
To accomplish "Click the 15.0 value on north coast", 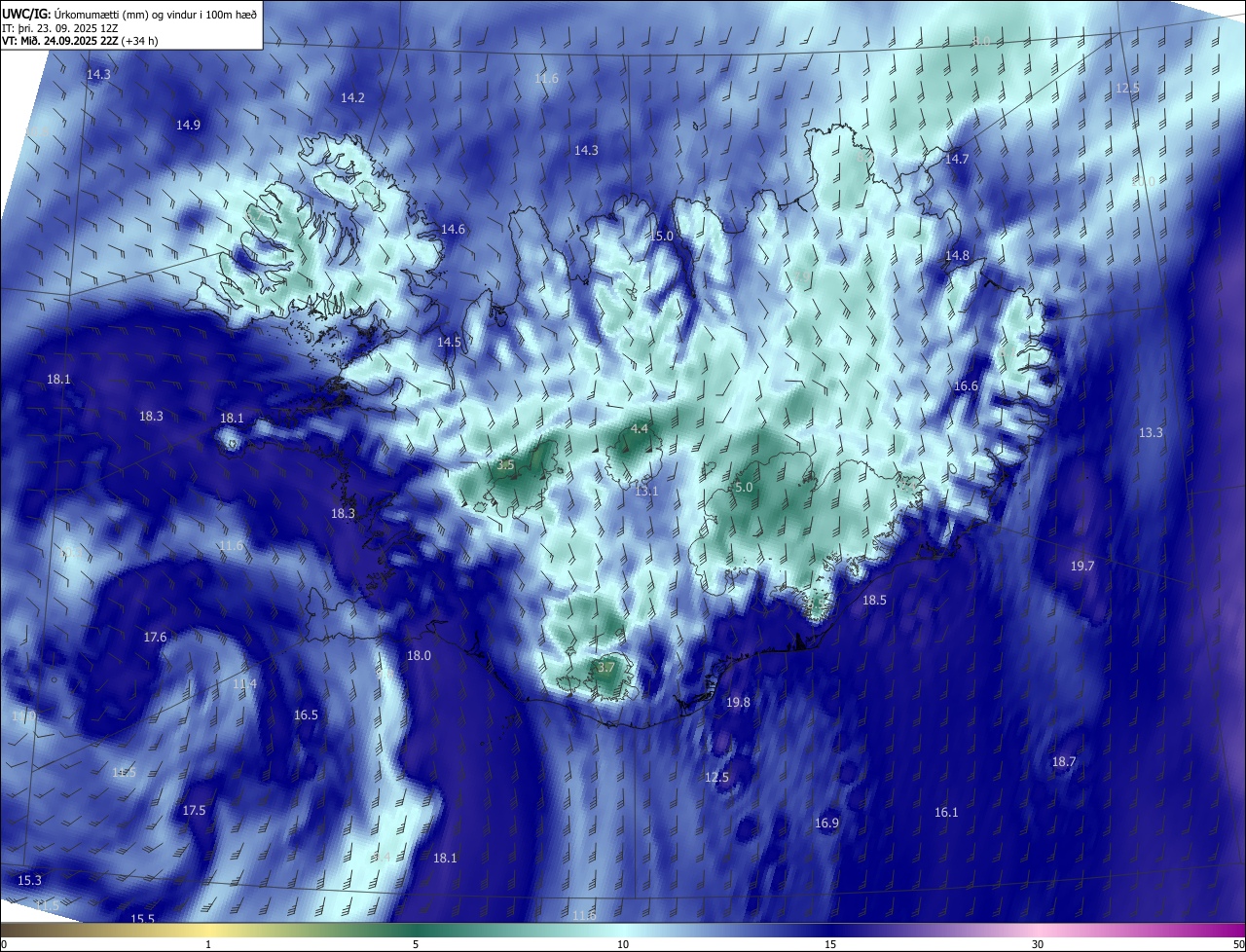I will (x=662, y=237).
